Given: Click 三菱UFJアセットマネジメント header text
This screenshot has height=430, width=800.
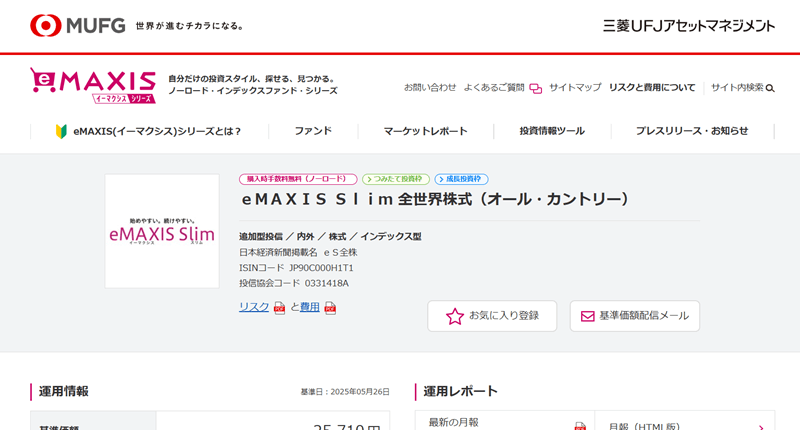Looking at the screenshot, I should point(689,26).
